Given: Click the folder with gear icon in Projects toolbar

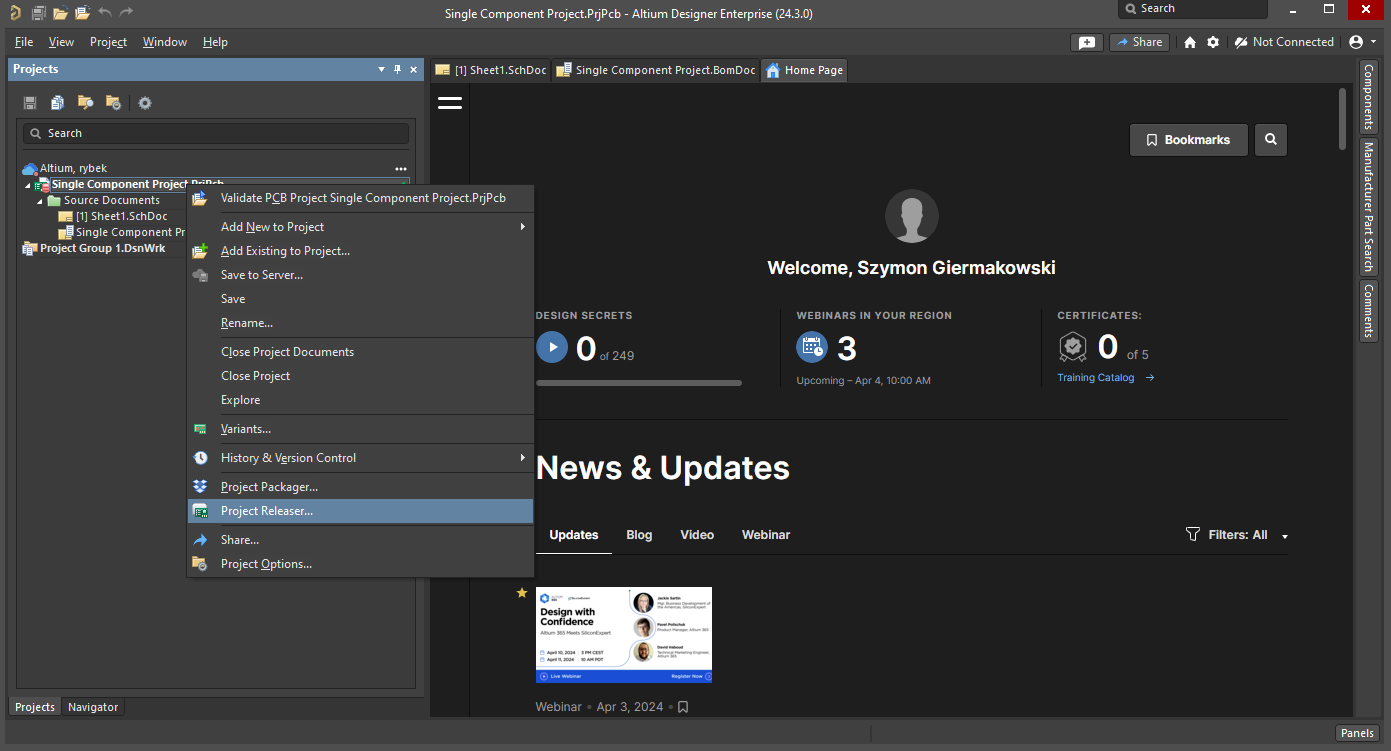Looking at the screenshot, I should [x=113, y=103].
